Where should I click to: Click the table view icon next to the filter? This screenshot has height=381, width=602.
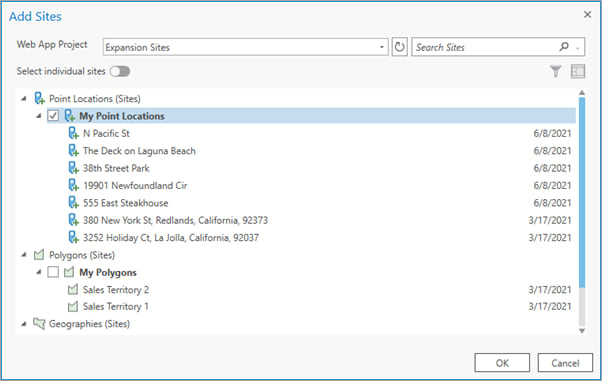pyautogui.click(x=577, y=71)
